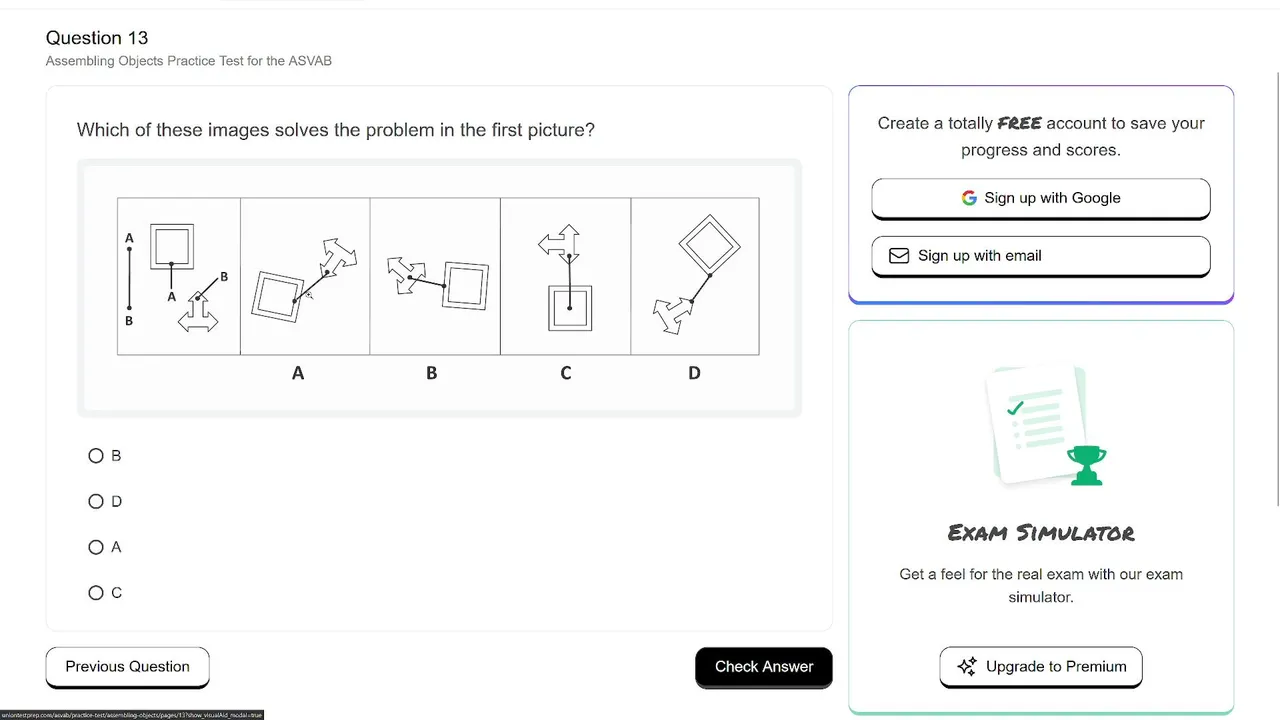Select radio option A
1280x720 pixels.
[96, 548]
